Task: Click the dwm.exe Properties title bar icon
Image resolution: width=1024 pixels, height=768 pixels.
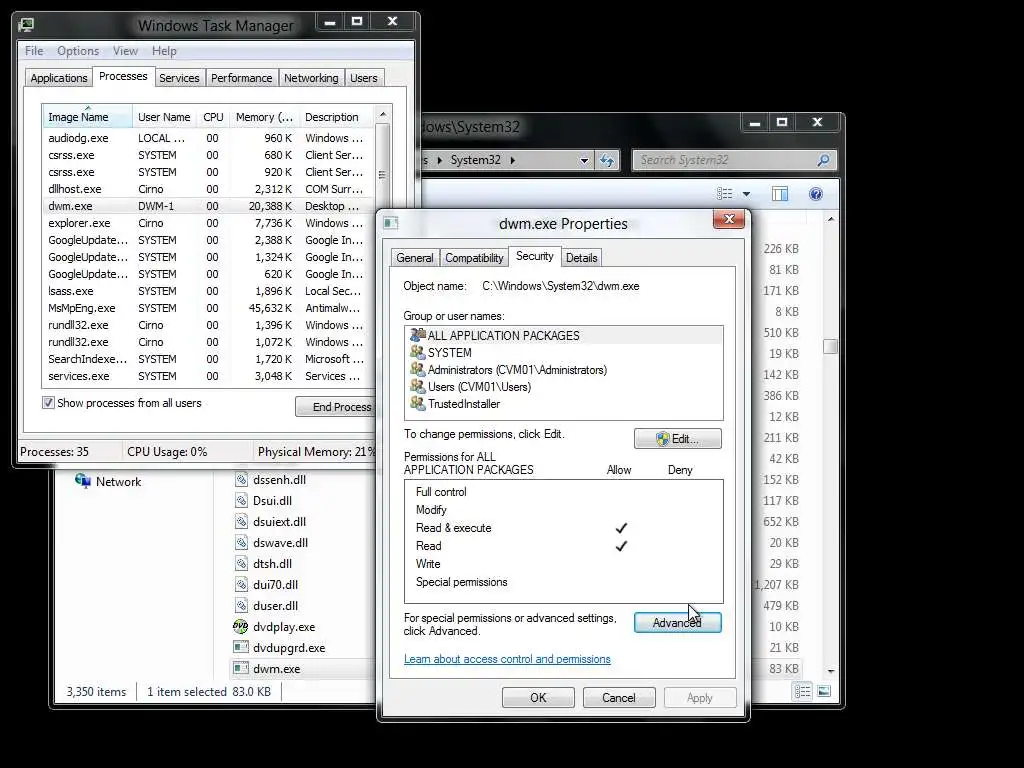Action: (391, 223)
